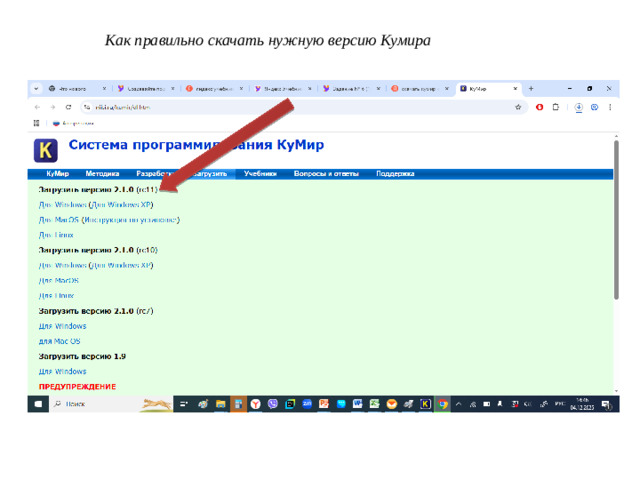Open File Explorer from the taskbar
Screen dimensions: 640x480
pyautogui.click(x=220, y=404)
